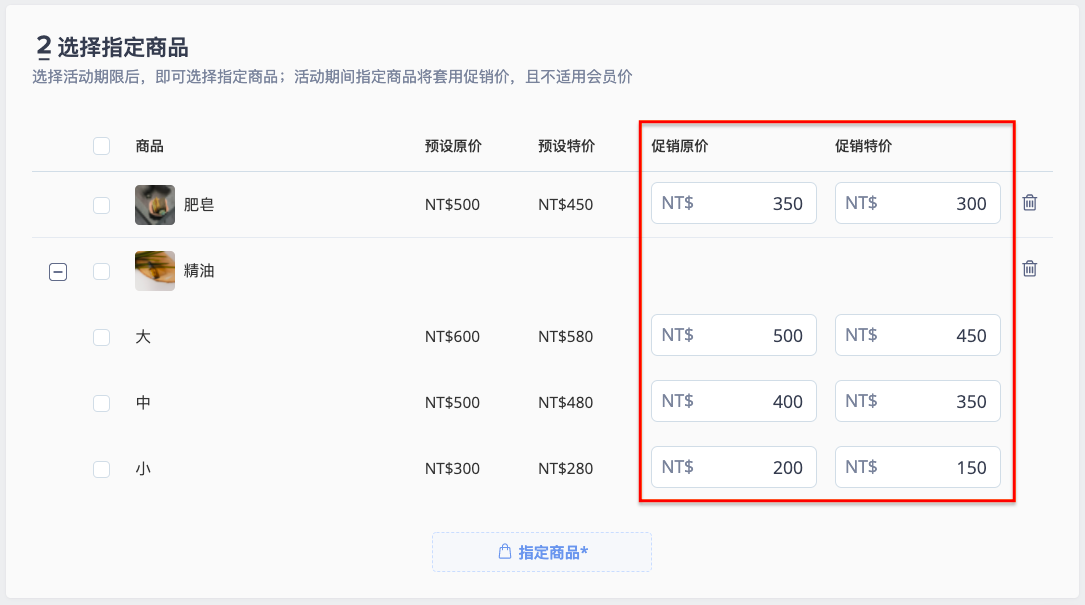Image resolution: width=1085 pixels, height=605 pixels.
Task: Open the 精油 product thumbnail
Action: pos(155,271)
